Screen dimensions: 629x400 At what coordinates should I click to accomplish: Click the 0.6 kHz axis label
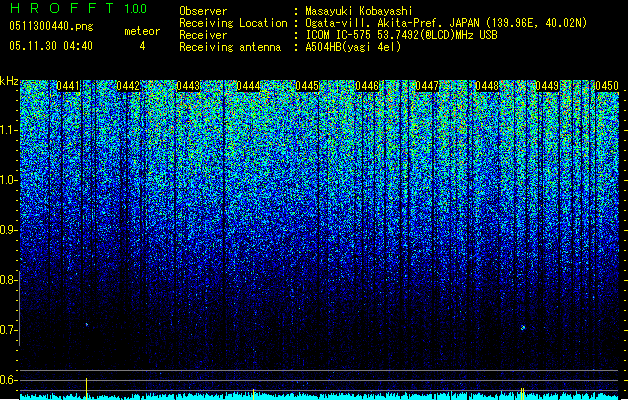9,380
